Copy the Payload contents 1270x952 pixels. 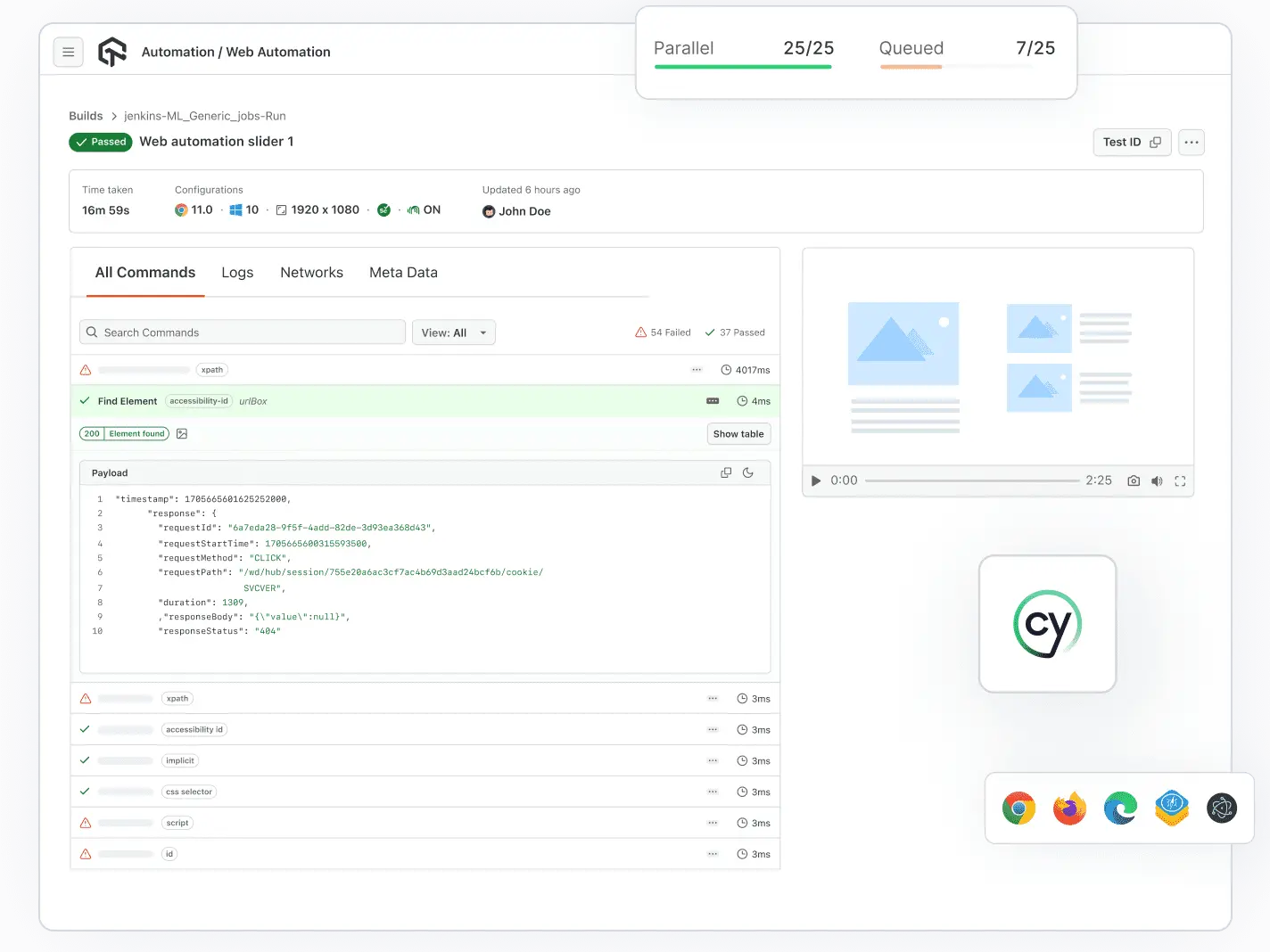pos(725,472)
